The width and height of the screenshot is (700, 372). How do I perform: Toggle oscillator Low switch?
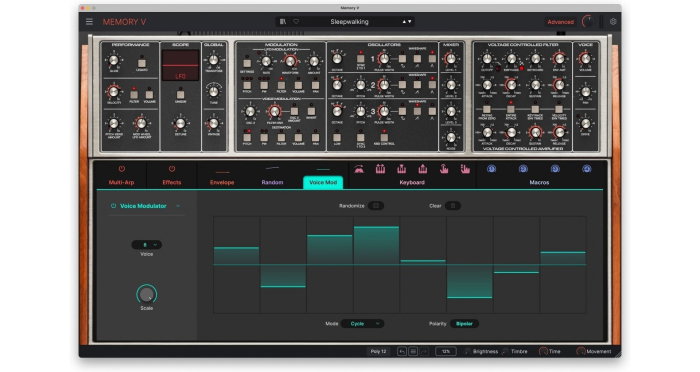(337, 137)
